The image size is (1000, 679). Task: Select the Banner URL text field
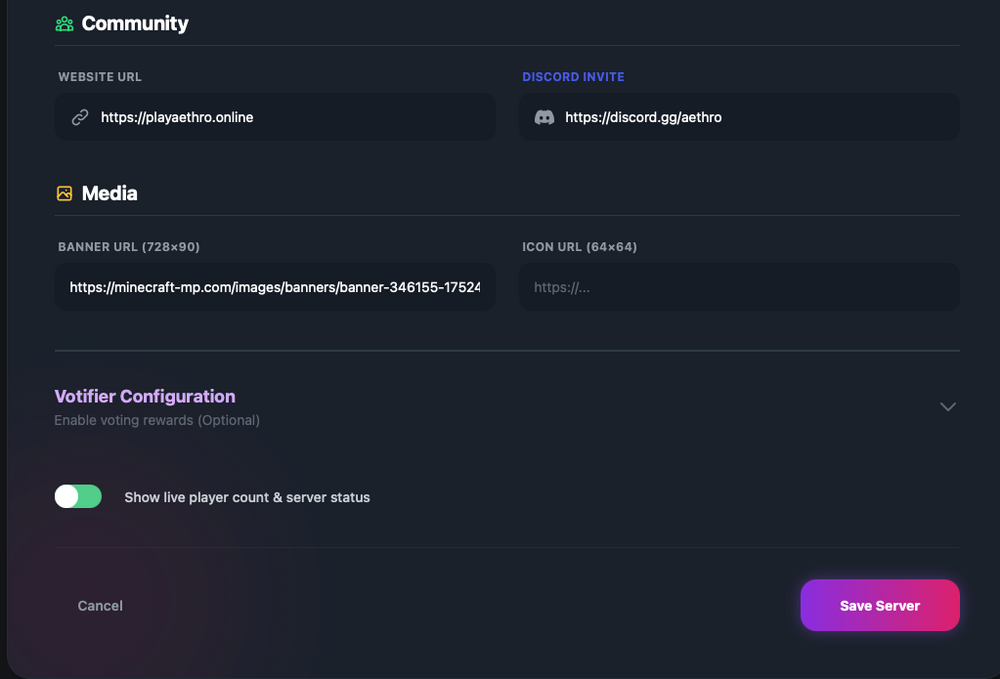click(x=275, y=287)
